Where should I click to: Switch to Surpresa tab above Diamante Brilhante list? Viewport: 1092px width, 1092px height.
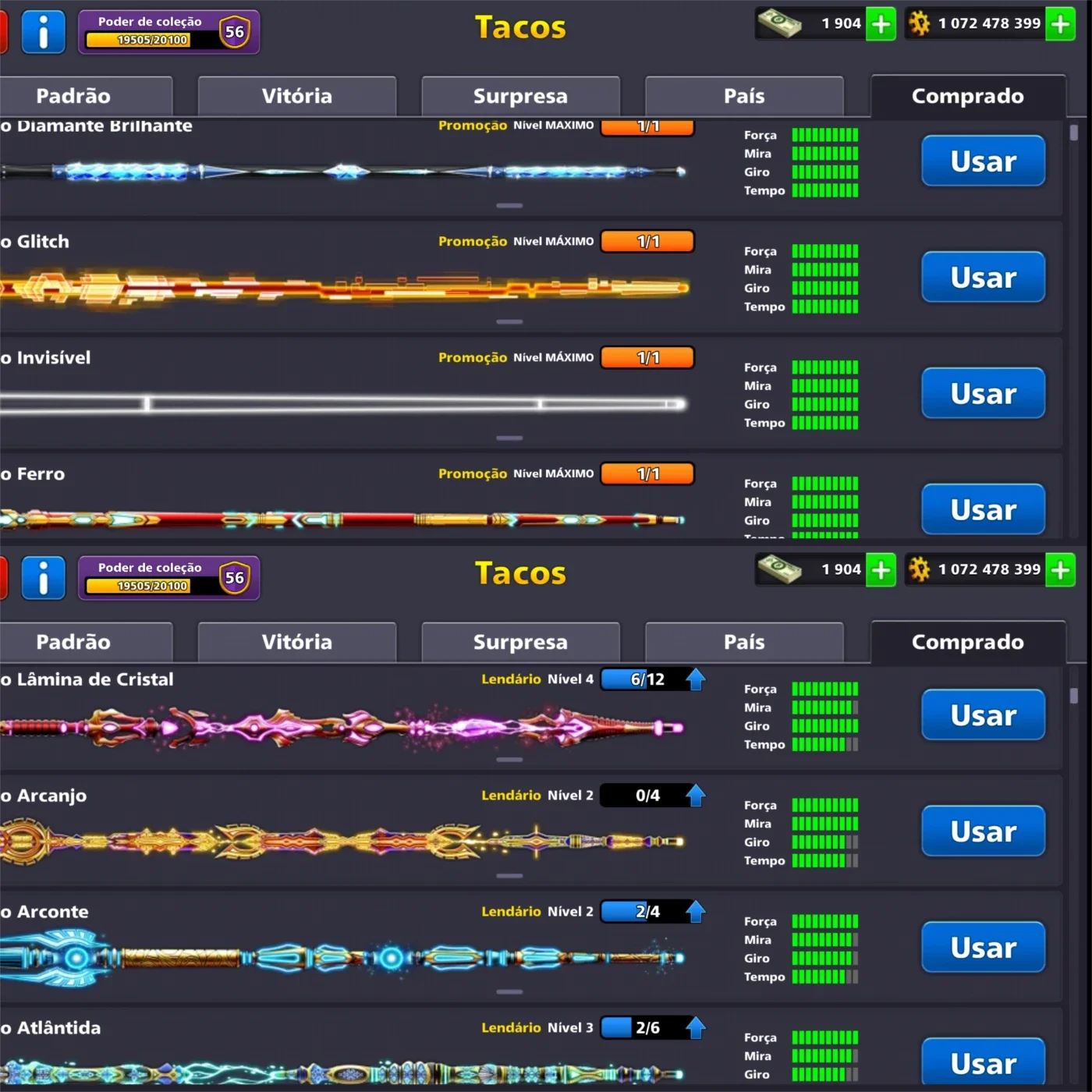[x=521, y=96]
